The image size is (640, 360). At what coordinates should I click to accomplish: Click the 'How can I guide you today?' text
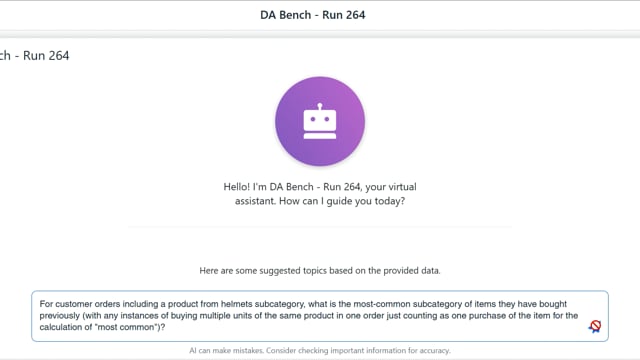tap(342, 201)
